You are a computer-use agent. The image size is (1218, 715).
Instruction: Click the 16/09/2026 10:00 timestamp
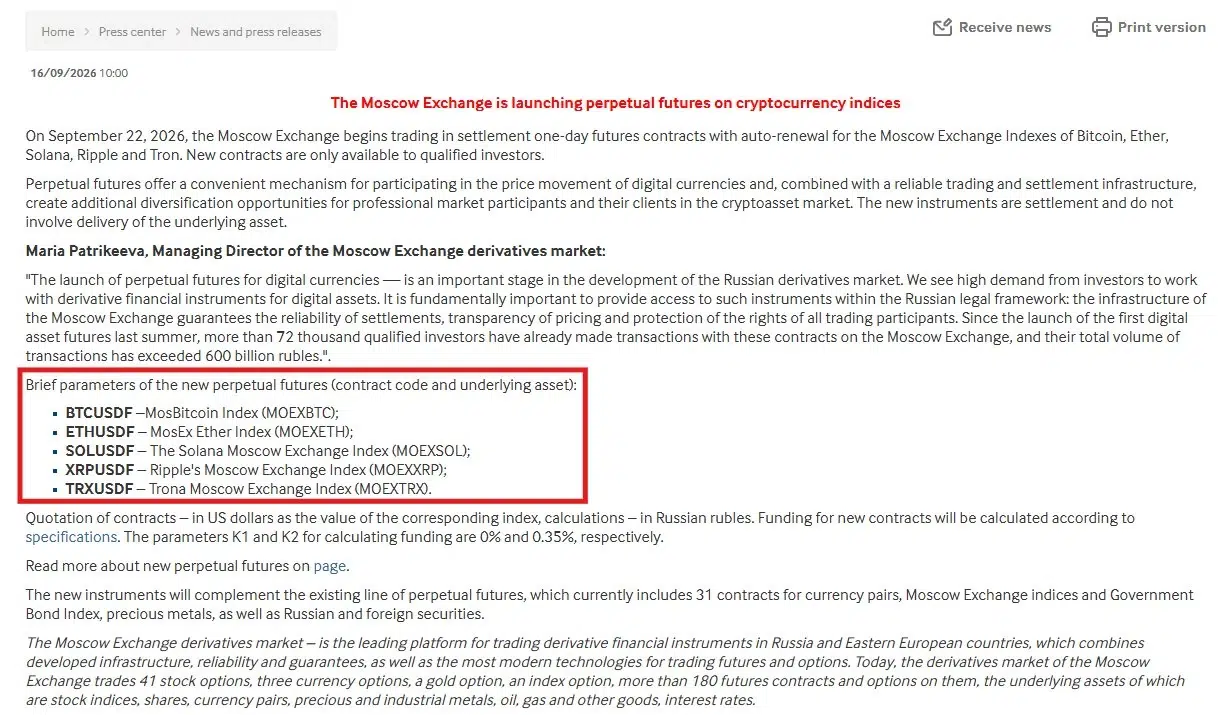[79, 73]
